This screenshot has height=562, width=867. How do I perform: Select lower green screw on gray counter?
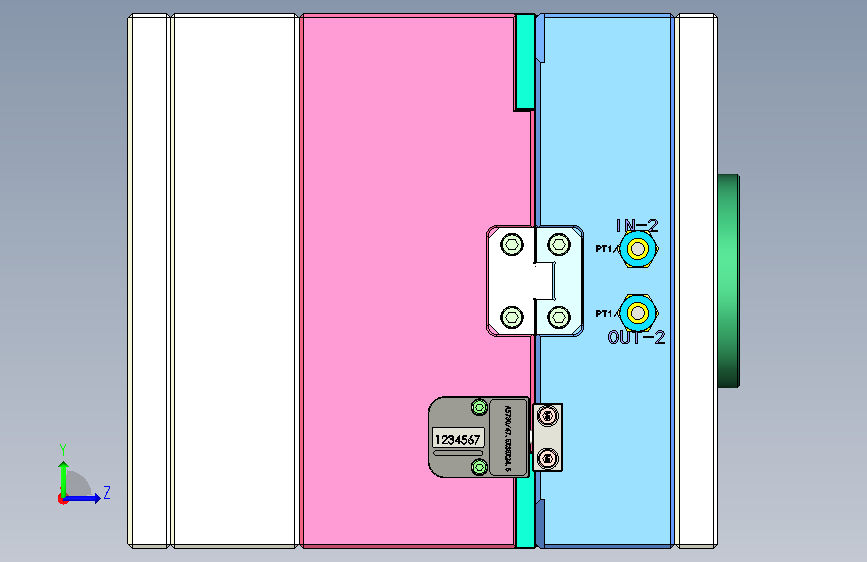pos(479,467)
